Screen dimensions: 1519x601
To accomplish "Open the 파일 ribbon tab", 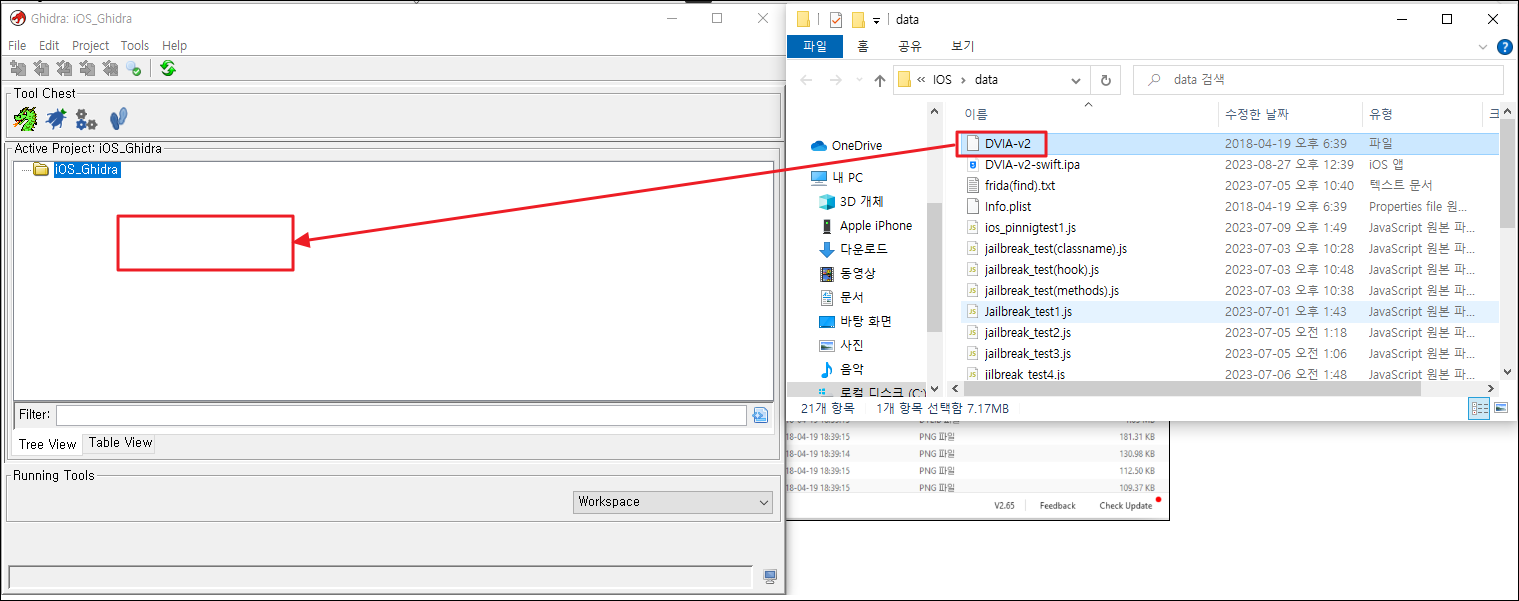I will 815,46.
